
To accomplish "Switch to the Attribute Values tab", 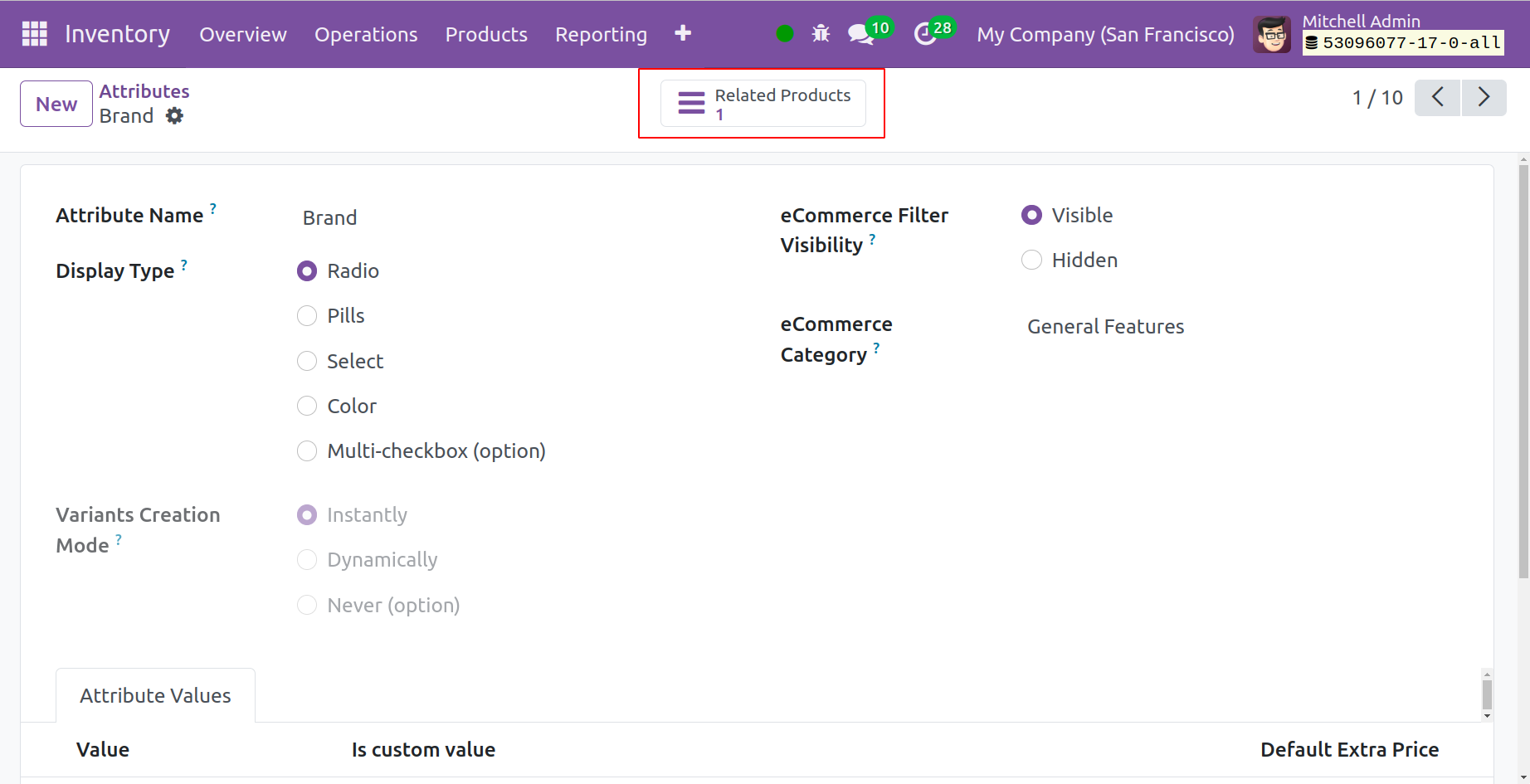I will click(155, 696).
